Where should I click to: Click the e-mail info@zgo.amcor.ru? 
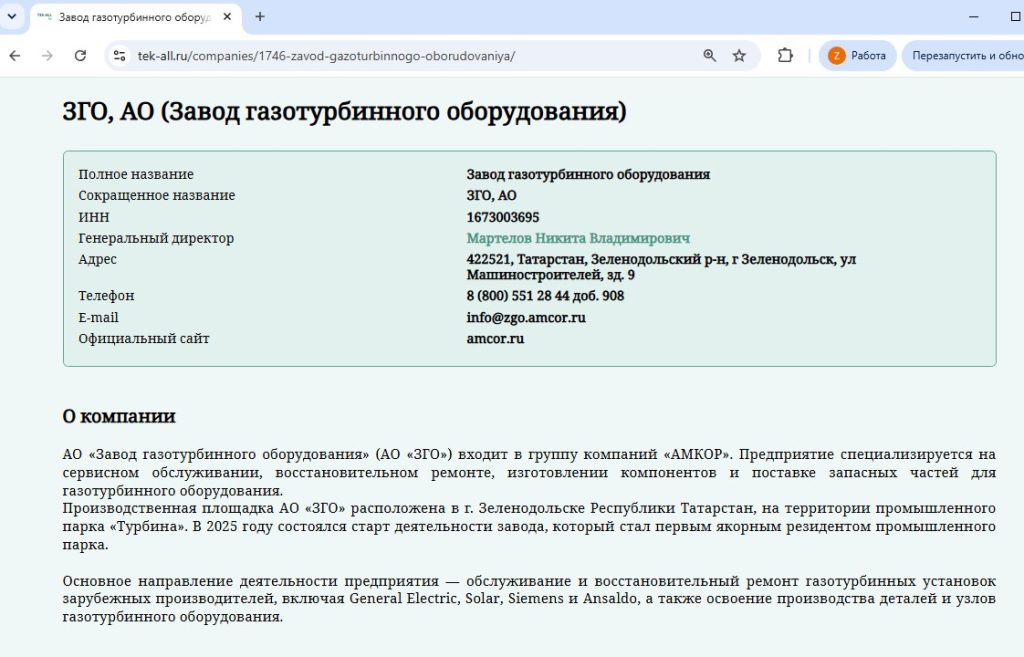coord(526,317)
